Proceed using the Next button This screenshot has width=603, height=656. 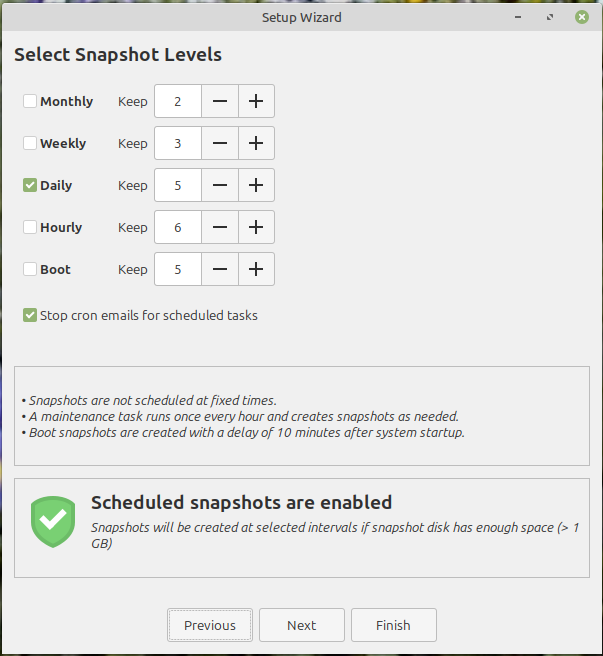[x=301, y=625]
